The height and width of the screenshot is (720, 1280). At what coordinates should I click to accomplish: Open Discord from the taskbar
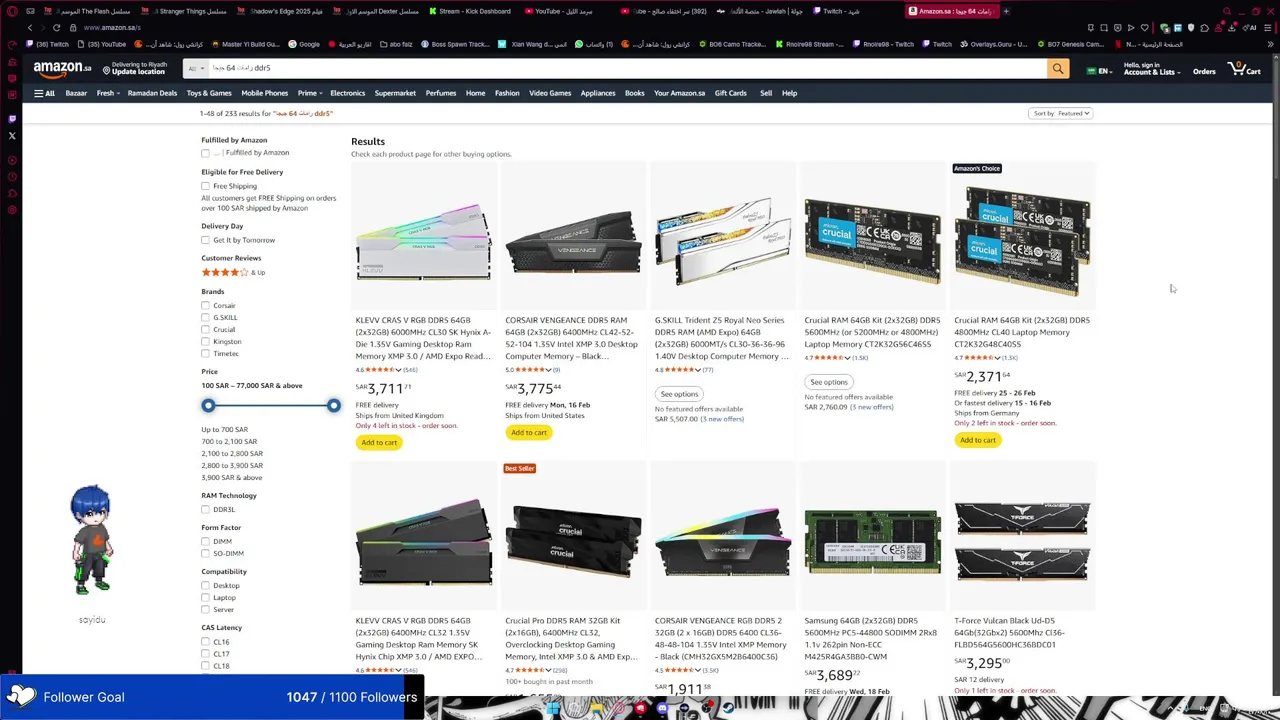point(662,708)
